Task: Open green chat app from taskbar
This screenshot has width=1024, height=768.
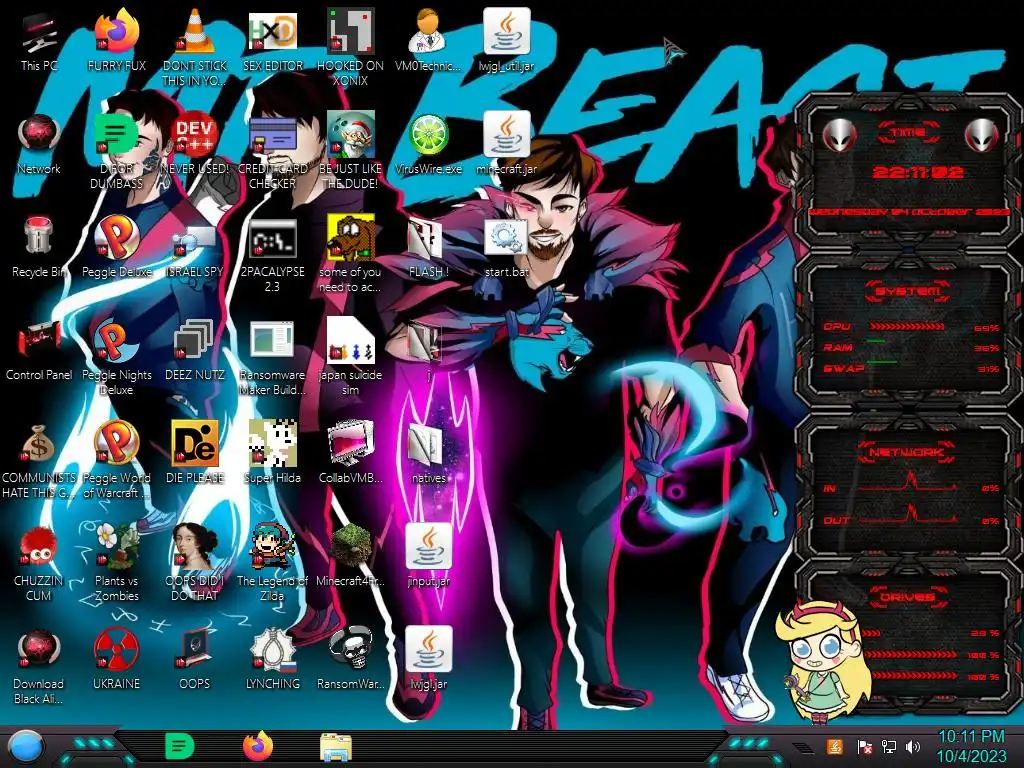Action: (180, 746)
